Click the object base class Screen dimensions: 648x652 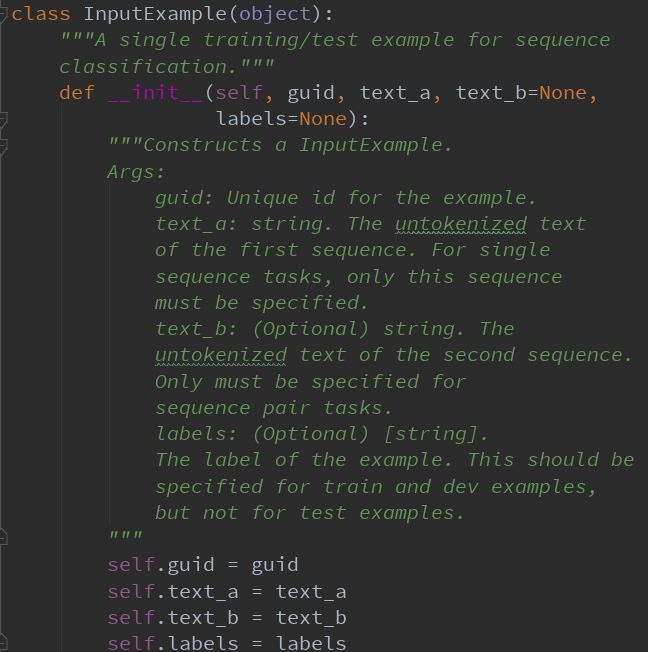275,14
